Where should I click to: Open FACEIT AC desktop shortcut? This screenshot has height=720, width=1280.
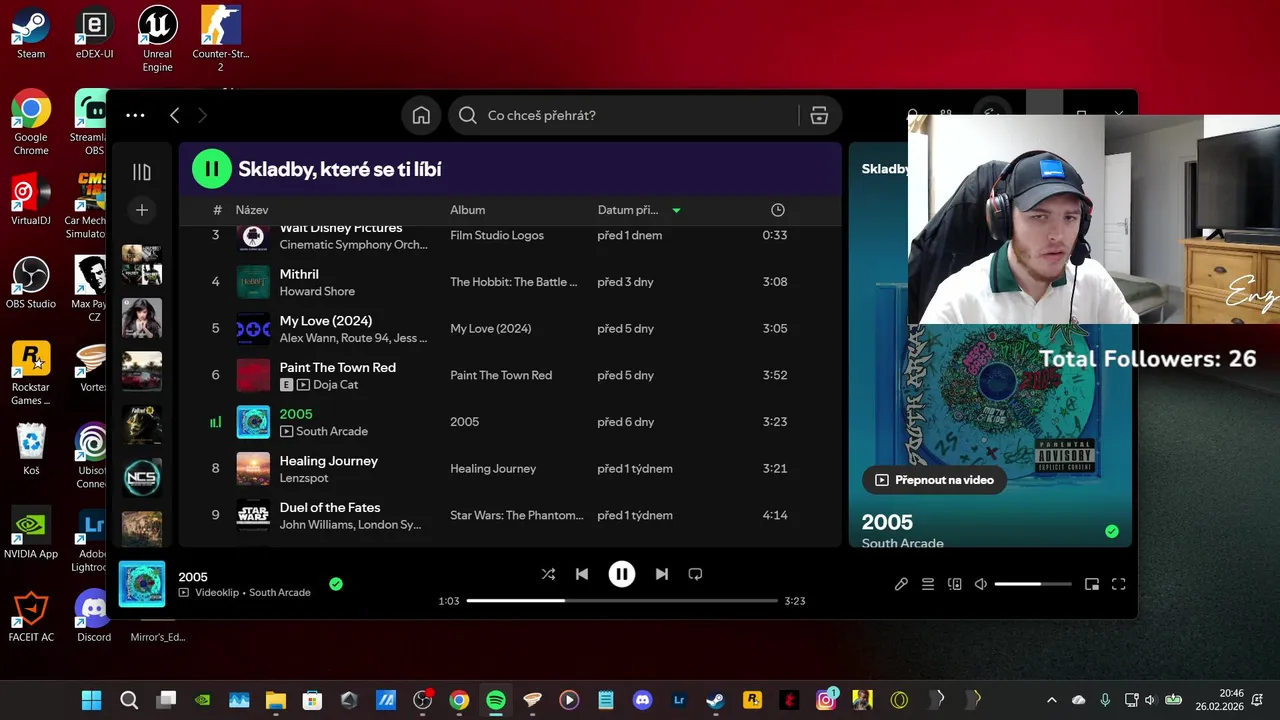pyautogui.click(x=31, y=616)
